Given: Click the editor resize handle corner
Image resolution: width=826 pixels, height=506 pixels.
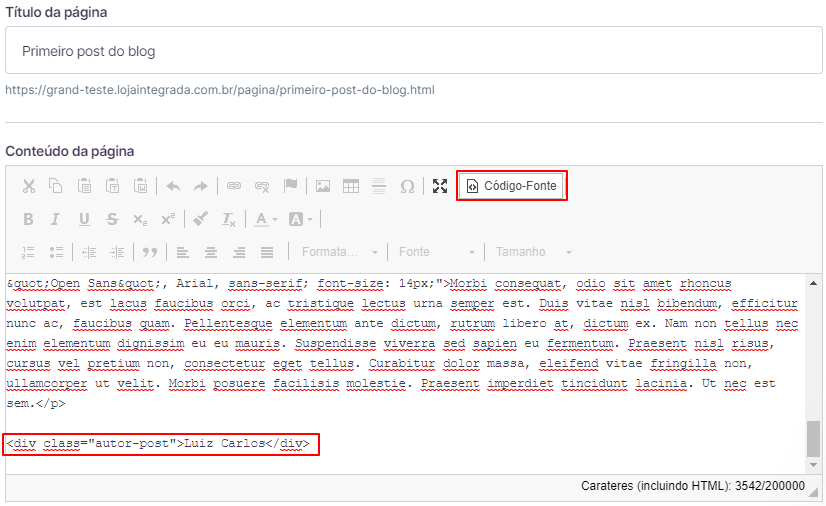Looking at the screenshot, I should pyautogui.click(x=815, y=491).
